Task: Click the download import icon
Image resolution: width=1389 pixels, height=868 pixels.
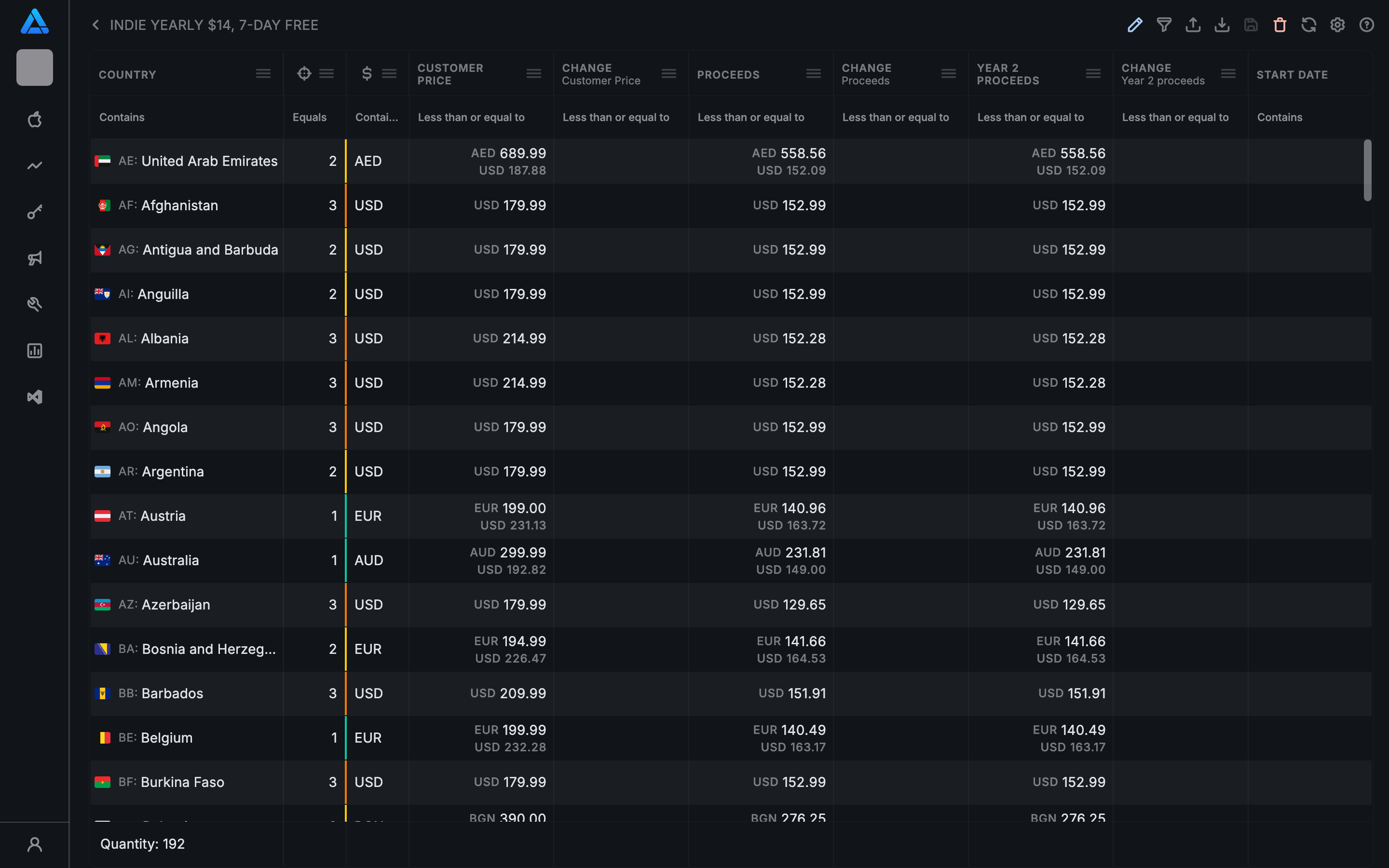Action: 1222,25
